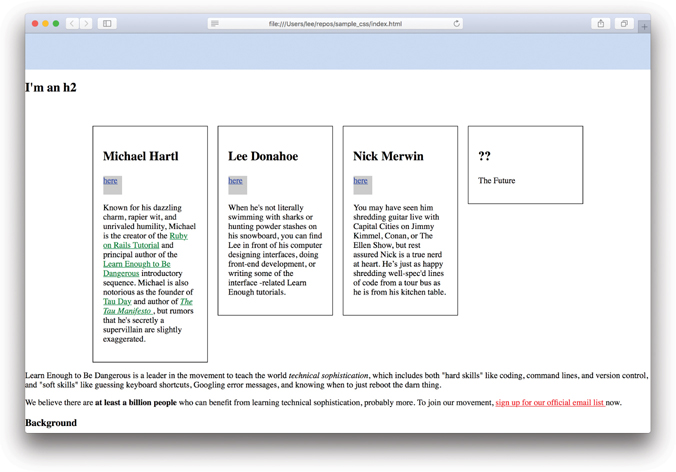Show the Safari sidebar

click(x=107, y=23)
